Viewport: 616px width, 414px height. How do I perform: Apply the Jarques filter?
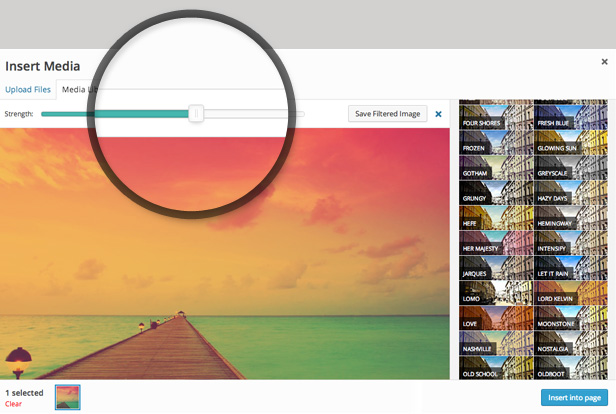point(496,269)
